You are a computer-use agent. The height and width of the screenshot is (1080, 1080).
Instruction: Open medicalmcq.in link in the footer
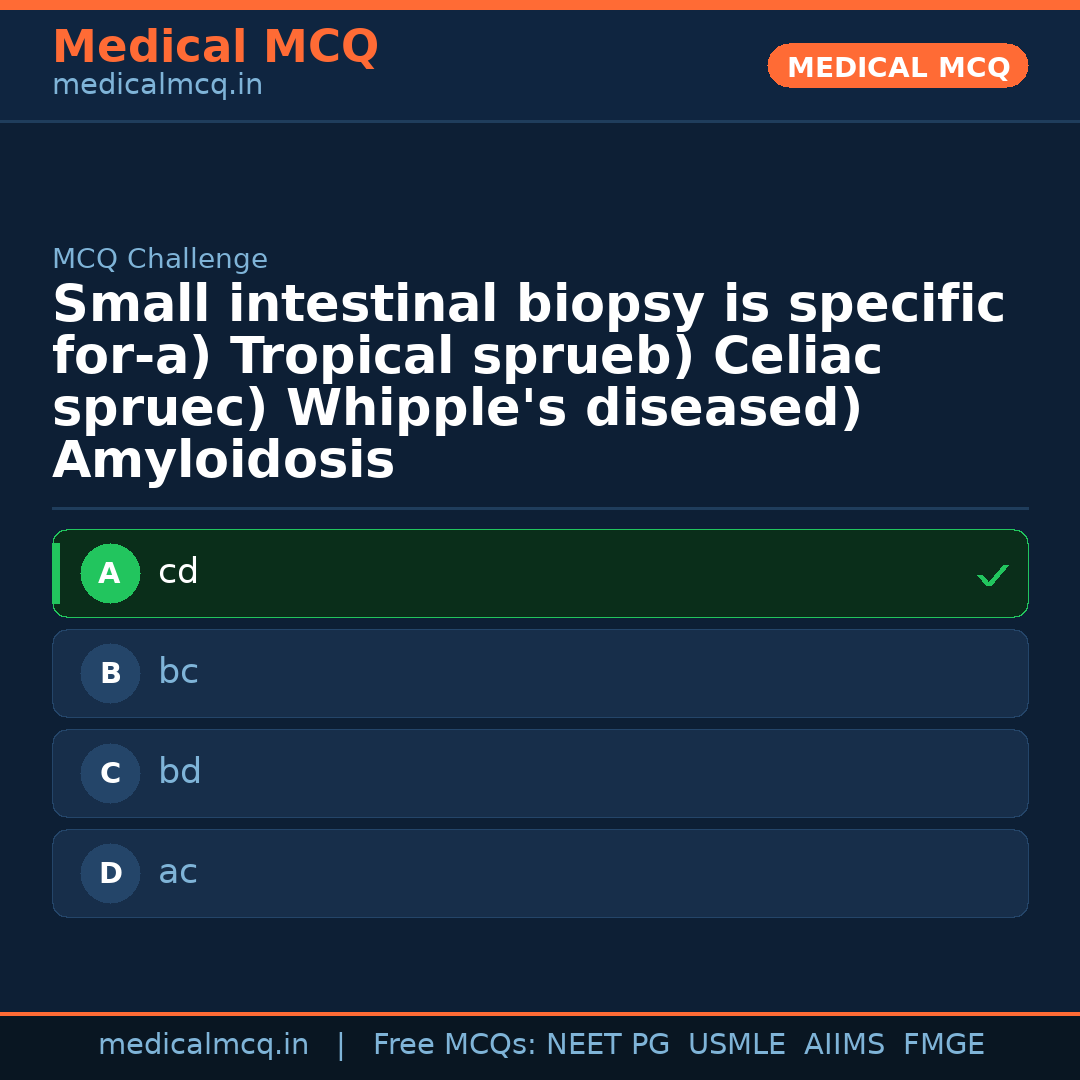tap(203, 1045)
